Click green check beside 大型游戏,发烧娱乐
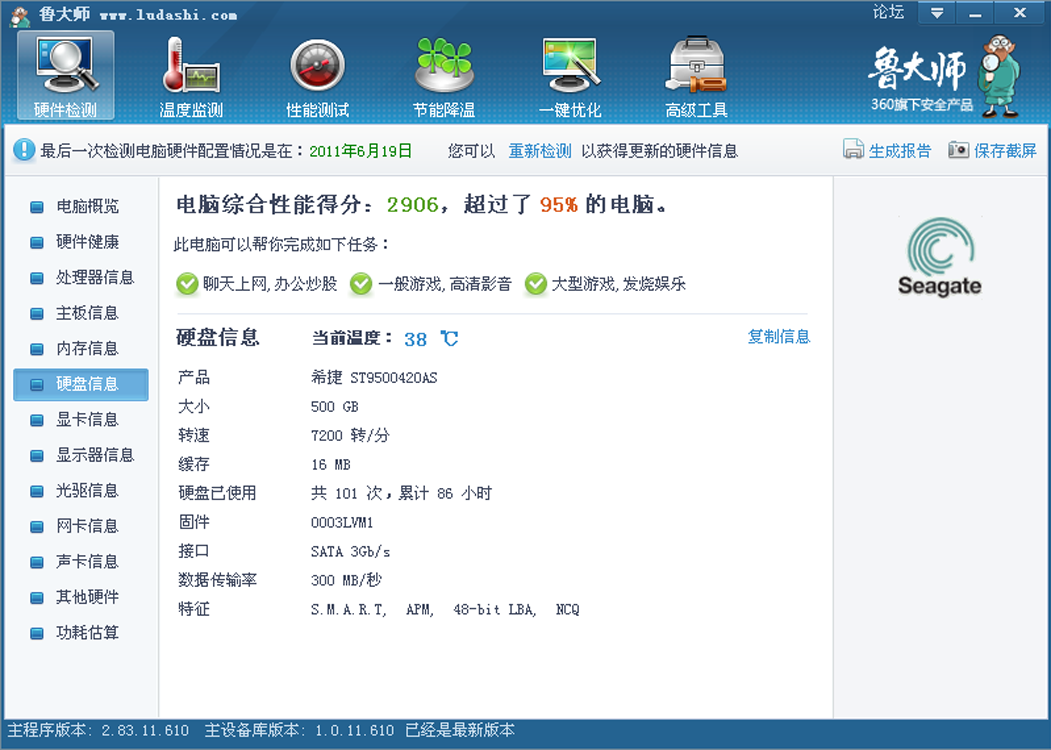1051x750 pixels. (536, 284)
